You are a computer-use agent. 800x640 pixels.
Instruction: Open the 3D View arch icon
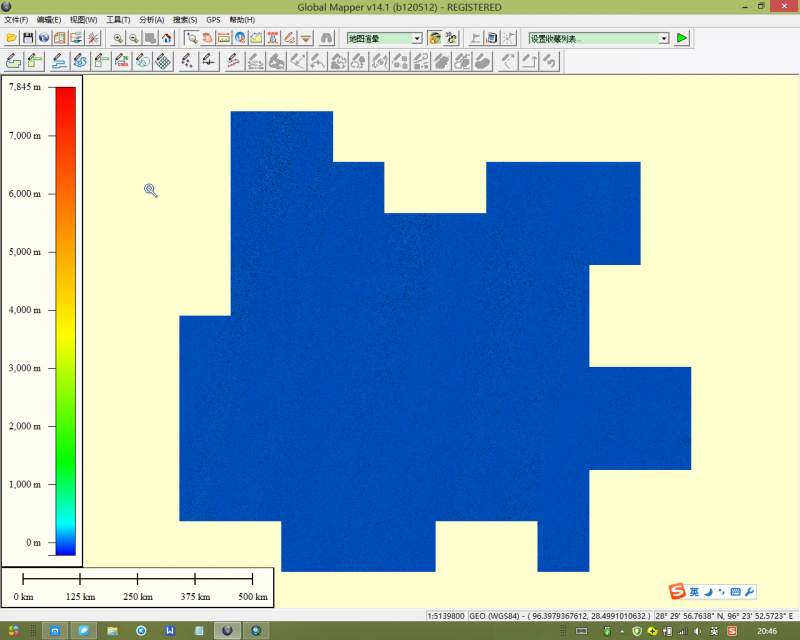(x=327, y=38)
